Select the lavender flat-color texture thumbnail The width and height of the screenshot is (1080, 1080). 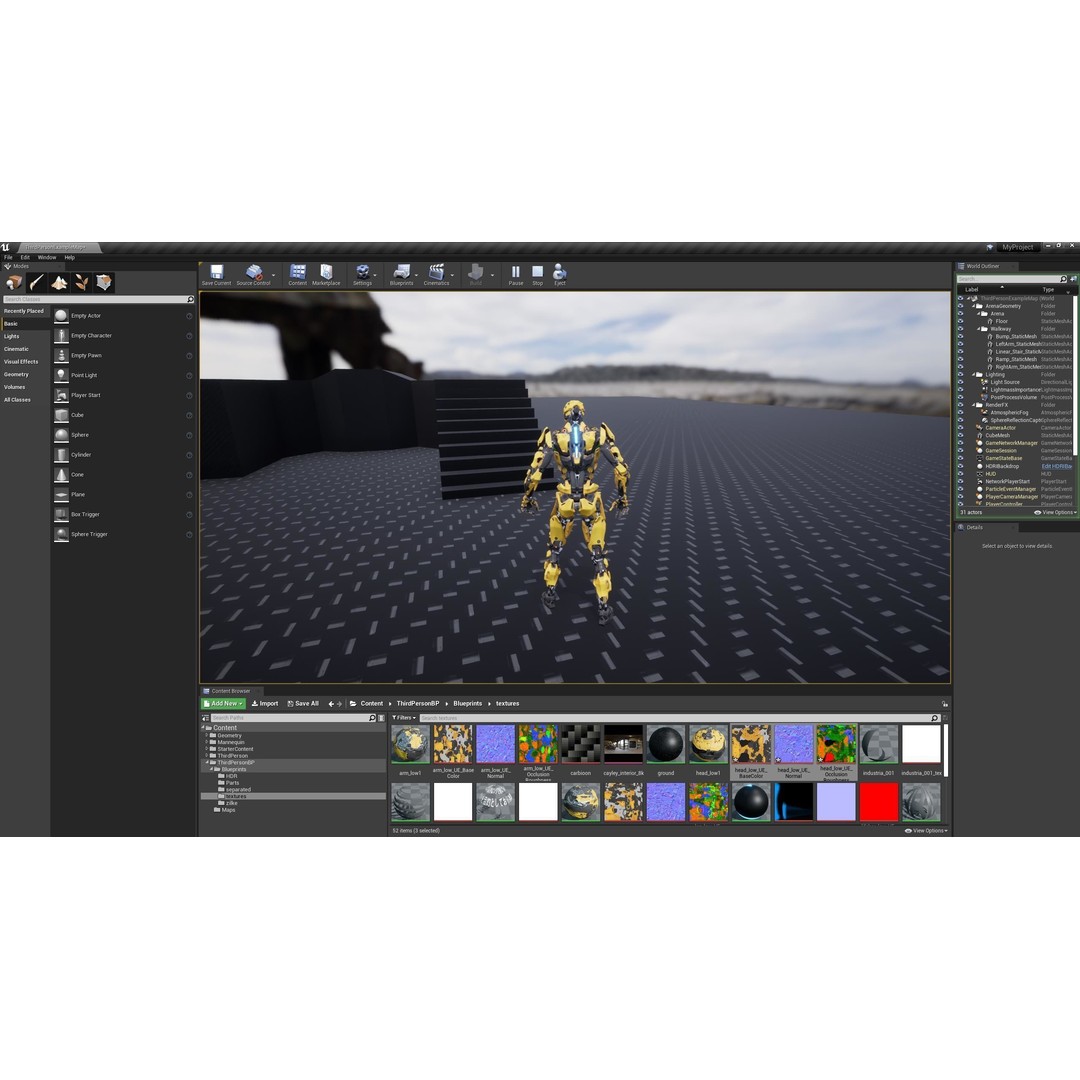pyautogui.click(x=836, y=801)
